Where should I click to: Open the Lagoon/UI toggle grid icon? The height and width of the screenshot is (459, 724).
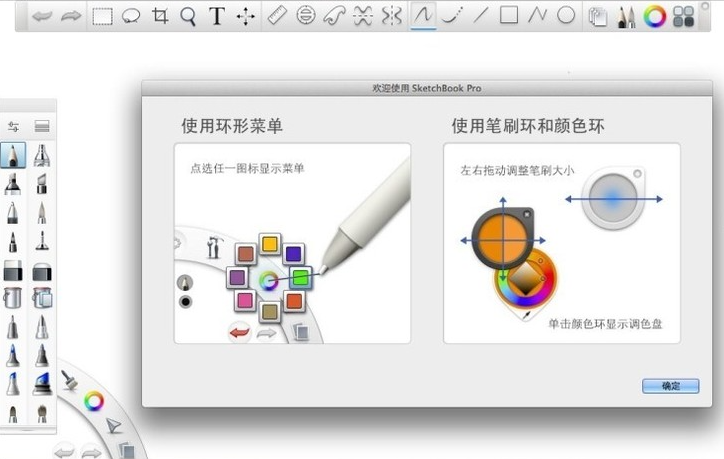coord(684,16)
